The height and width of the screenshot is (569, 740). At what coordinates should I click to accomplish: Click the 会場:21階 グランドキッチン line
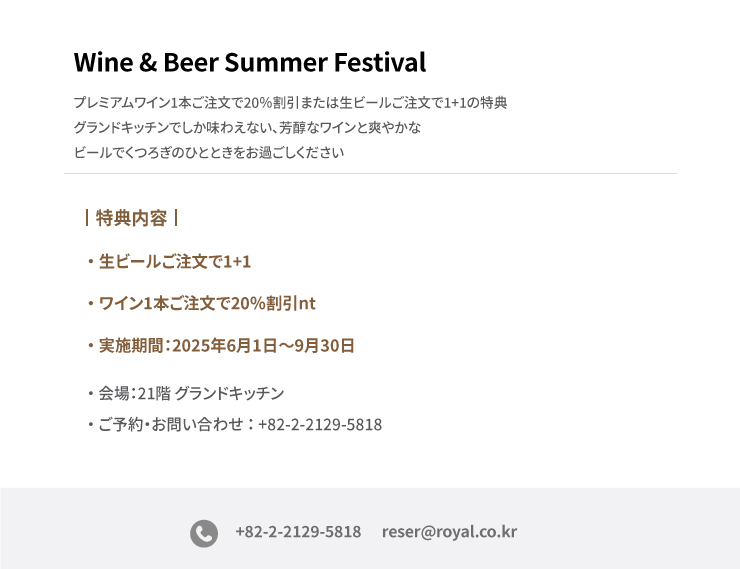185,393
